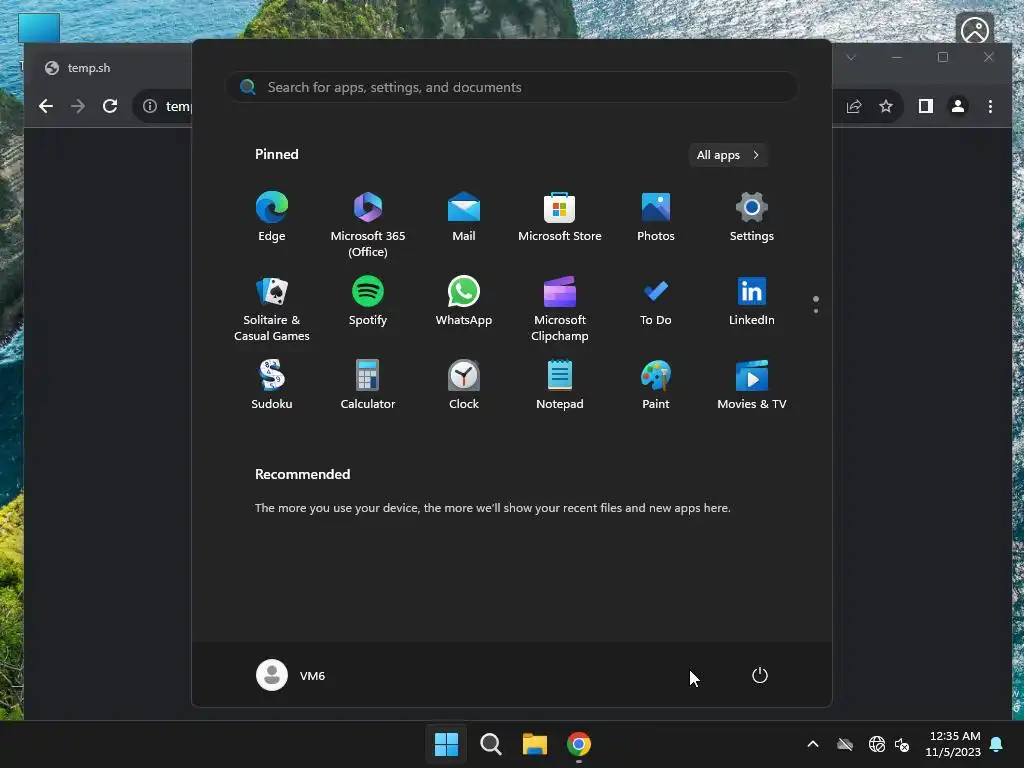Click the Windows Start button on taskbar
This screenshot has height=768, width=1024.
(447, 744)
